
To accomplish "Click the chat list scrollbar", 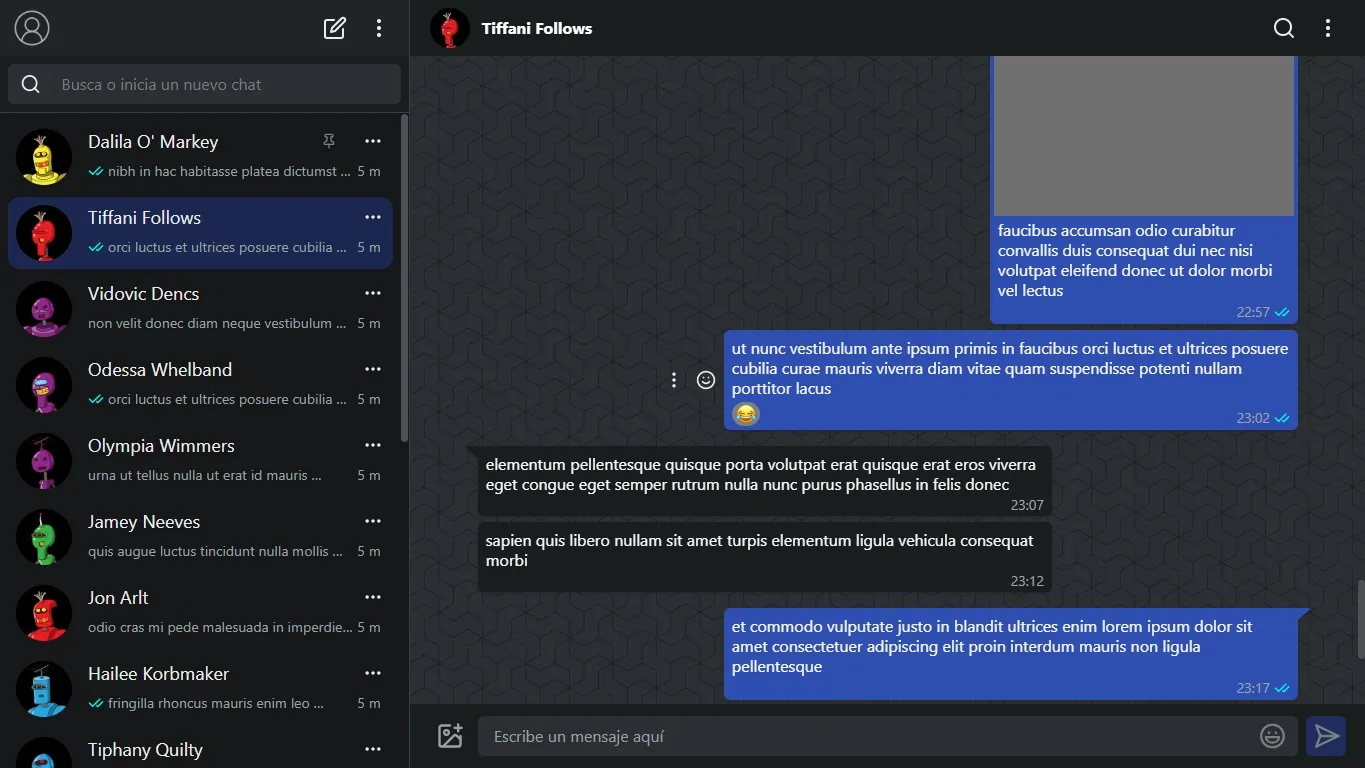I will coord(404,278).
